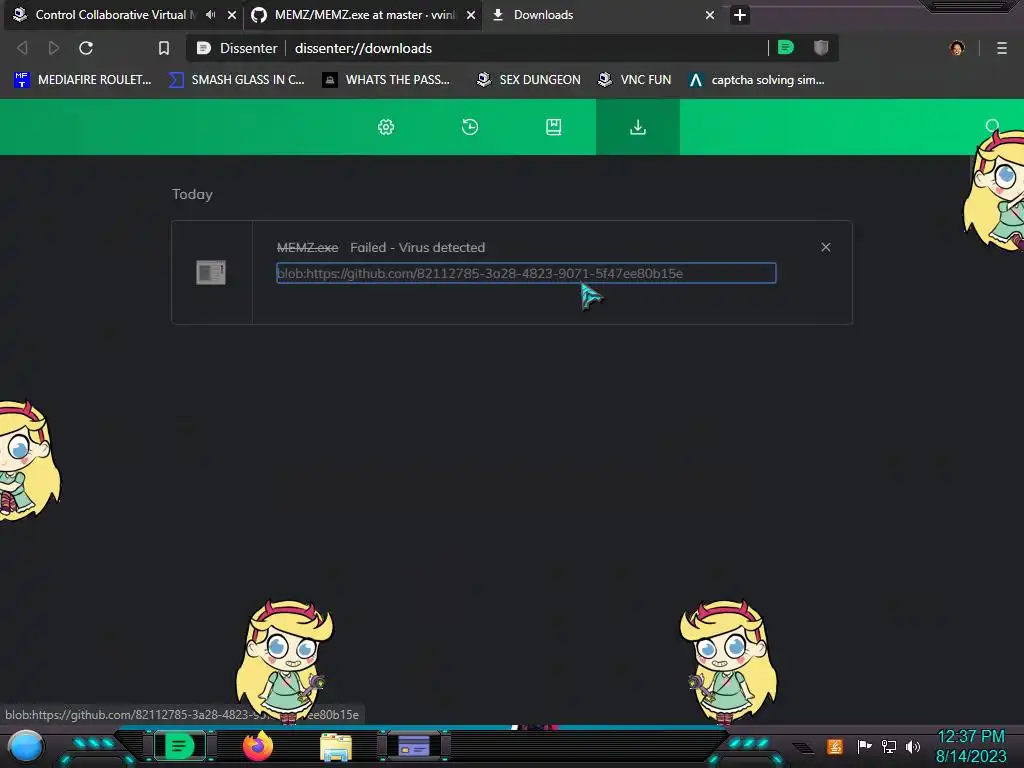Go back with the browser back arrow
Viewport: 1024px width, 768px height.
click(x=22, y=48)
